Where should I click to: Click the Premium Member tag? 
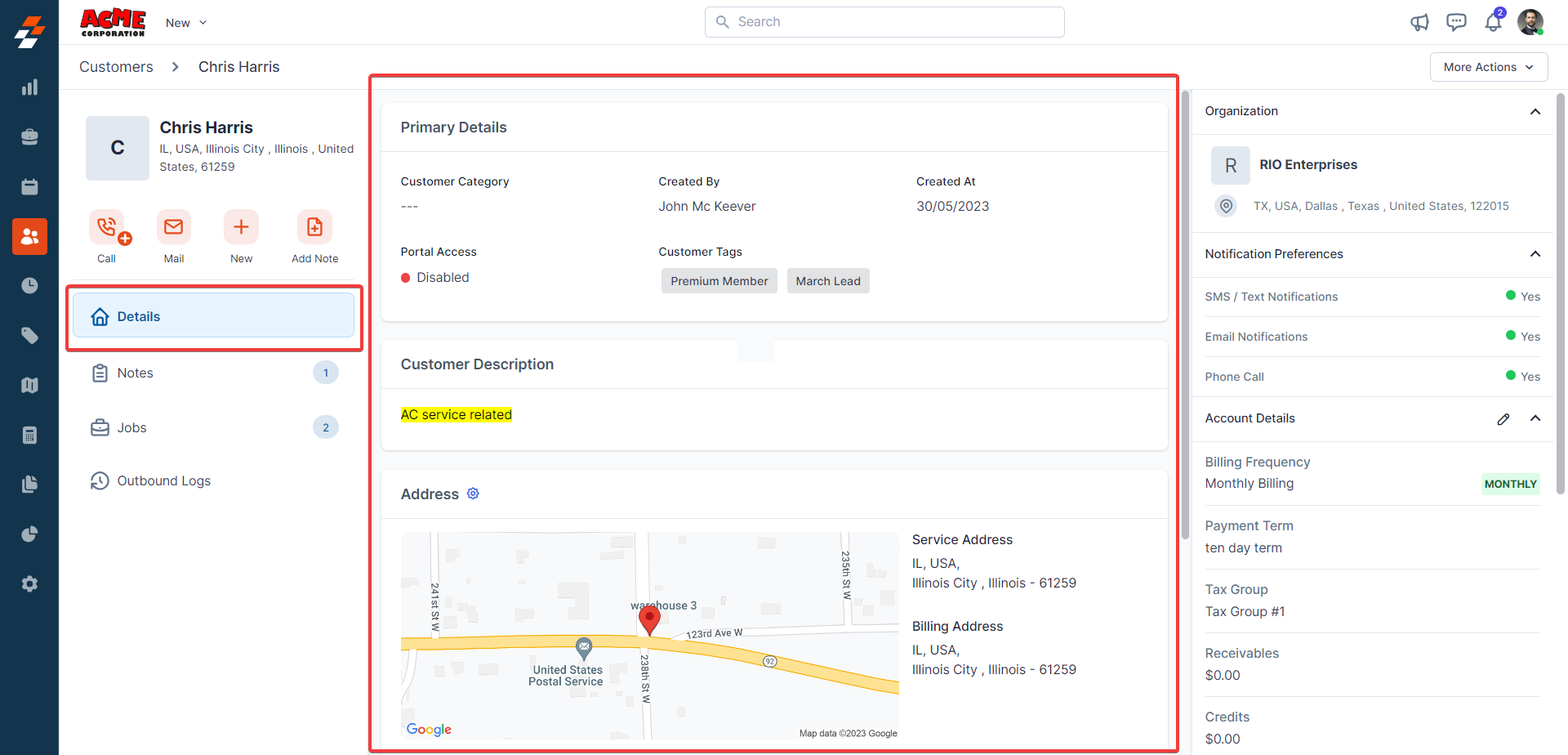click(x=719, y=281)
